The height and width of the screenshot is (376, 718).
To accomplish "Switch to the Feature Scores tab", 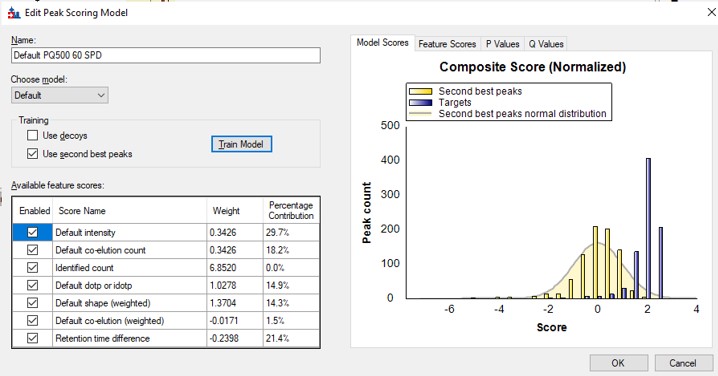I will pos(447,44).
